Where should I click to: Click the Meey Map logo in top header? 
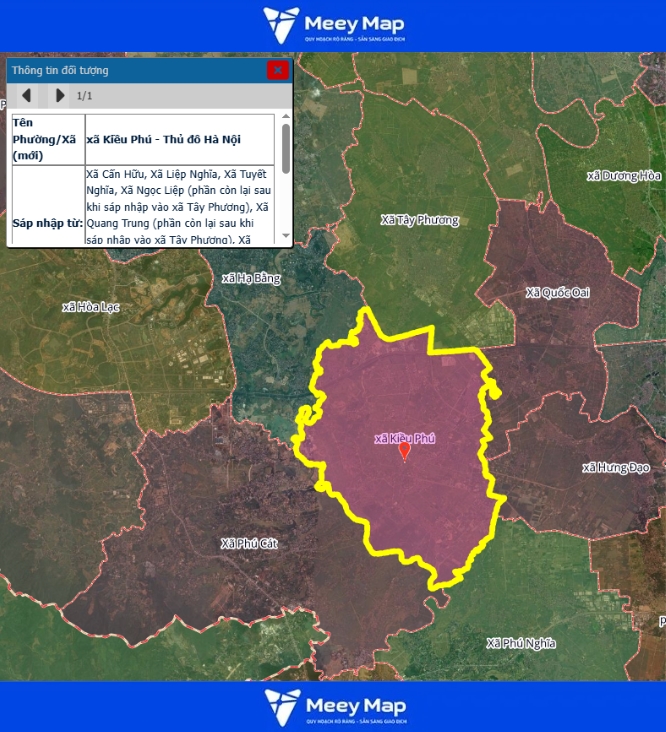click(333, 26)
